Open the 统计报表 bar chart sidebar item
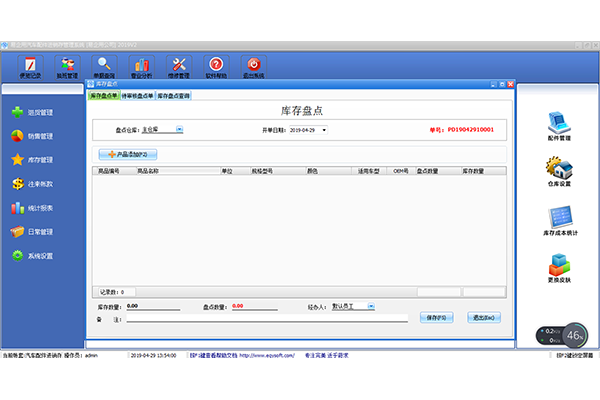This screenshot has width=600, height=400. 32,208
